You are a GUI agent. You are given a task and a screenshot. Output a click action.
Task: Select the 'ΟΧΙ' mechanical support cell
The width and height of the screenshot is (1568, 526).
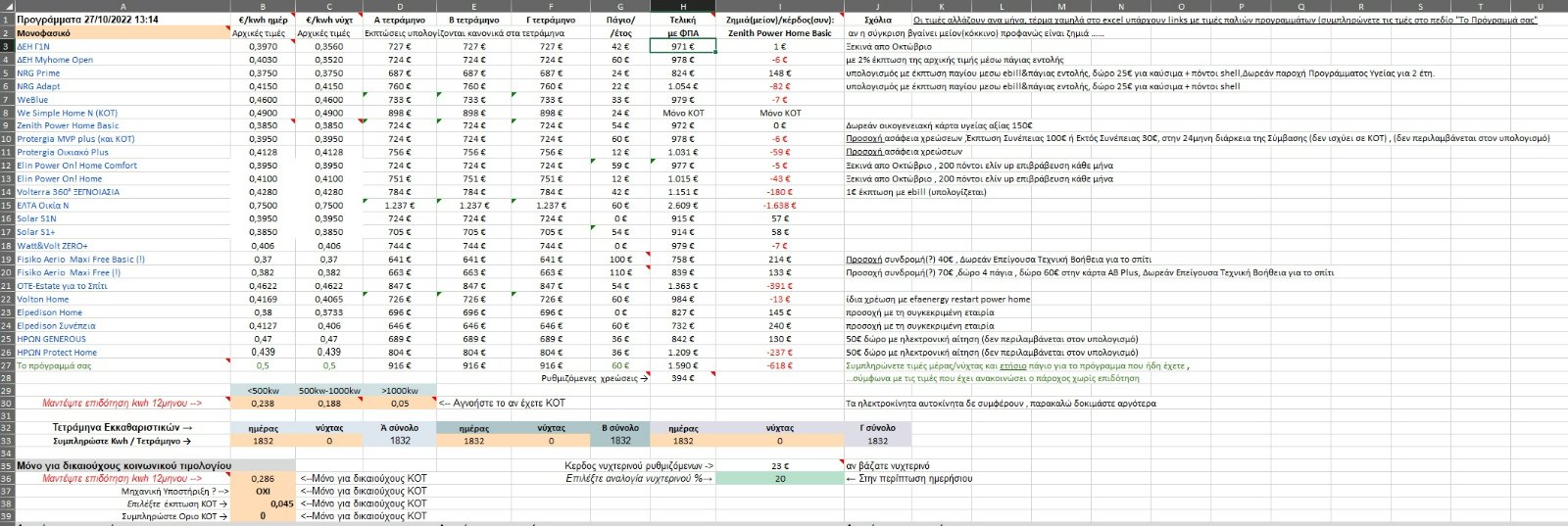[263, 491]
